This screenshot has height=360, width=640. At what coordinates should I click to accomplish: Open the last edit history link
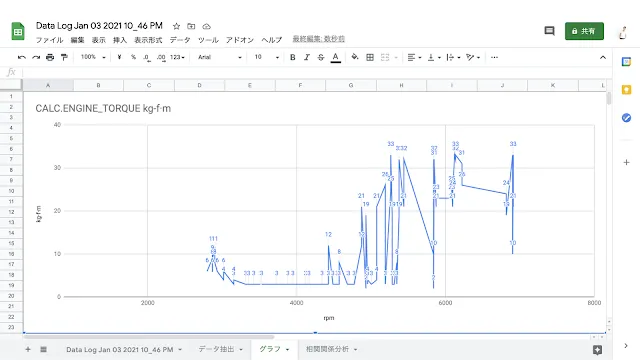coord(318,39)
